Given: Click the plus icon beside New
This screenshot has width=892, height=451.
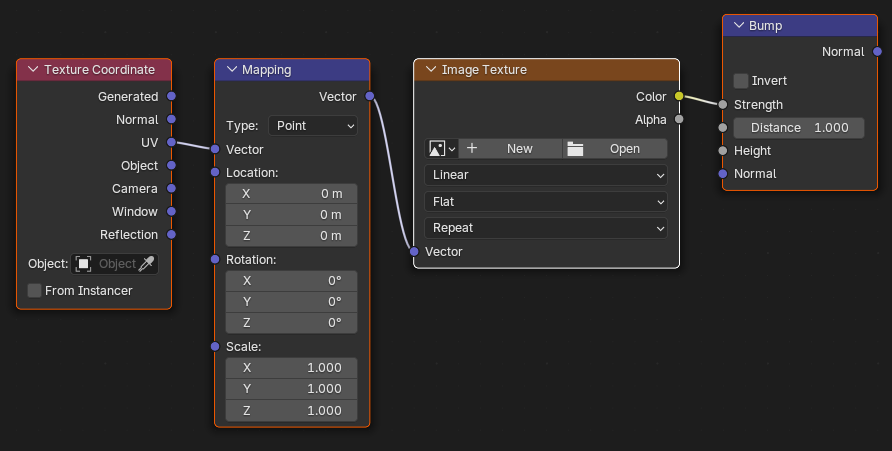Looking at the screenshot, I should point(472,148).
